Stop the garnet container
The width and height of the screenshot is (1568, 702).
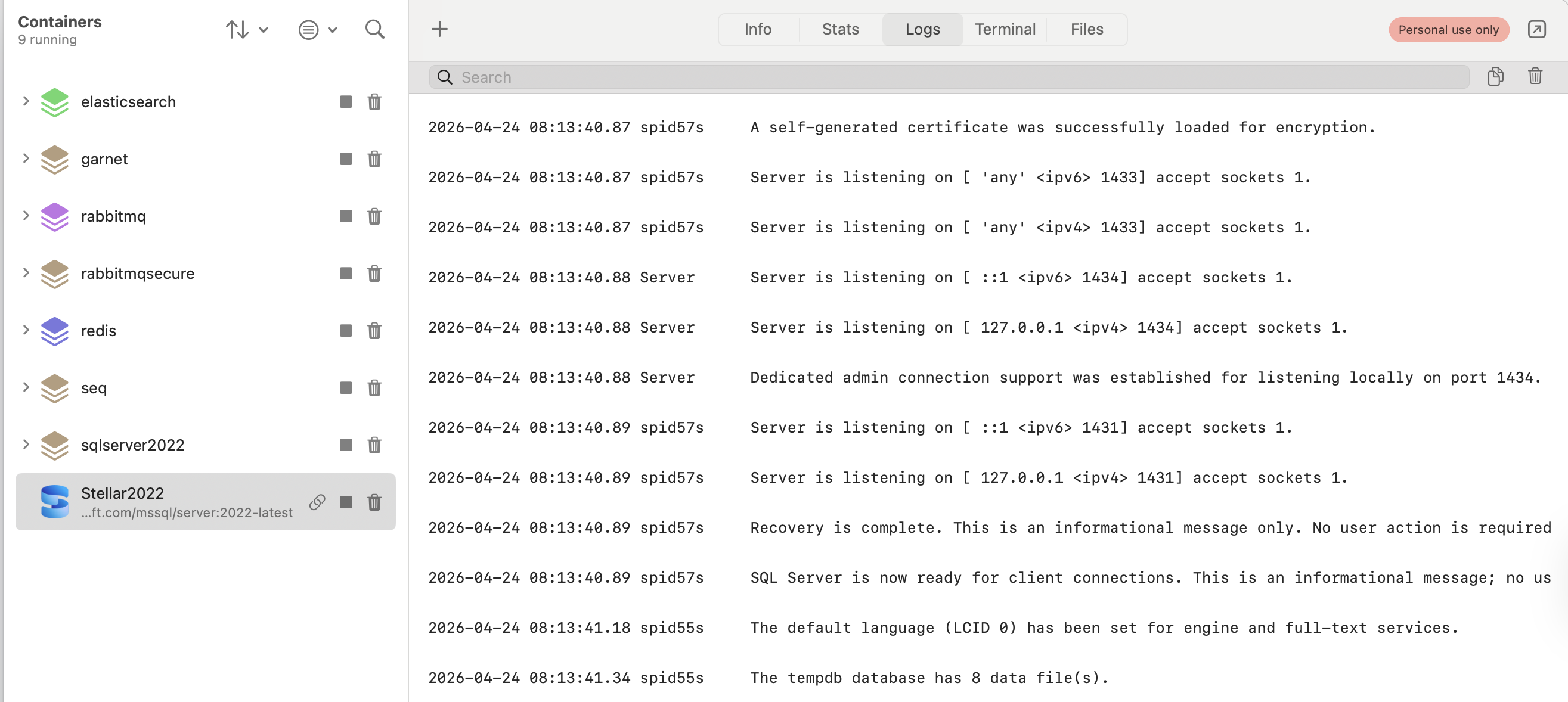click(x=346, y=159)
